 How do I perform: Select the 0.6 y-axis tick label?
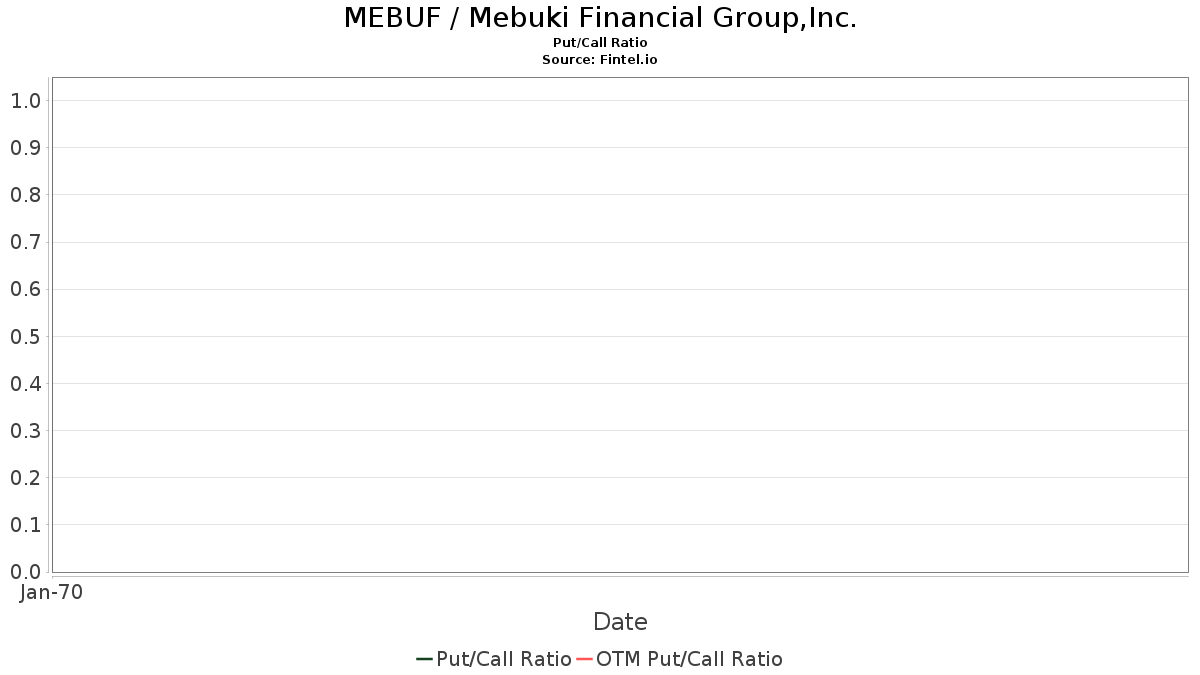(25, 289)
